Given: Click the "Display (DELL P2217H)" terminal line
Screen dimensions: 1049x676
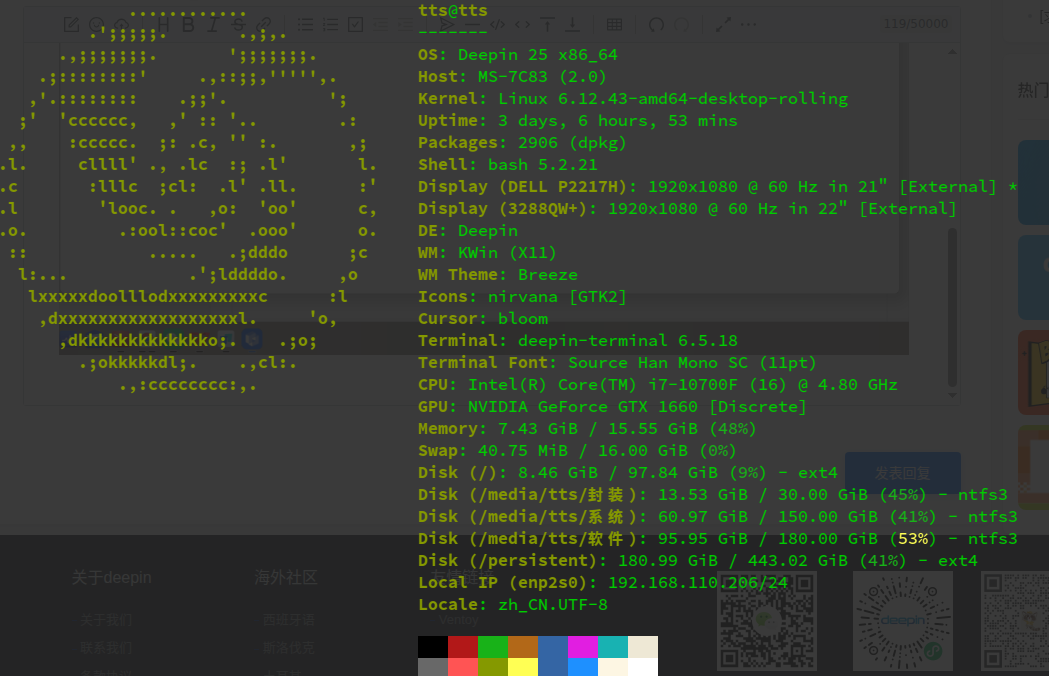Looking at the screenshot, I should 717,187.
